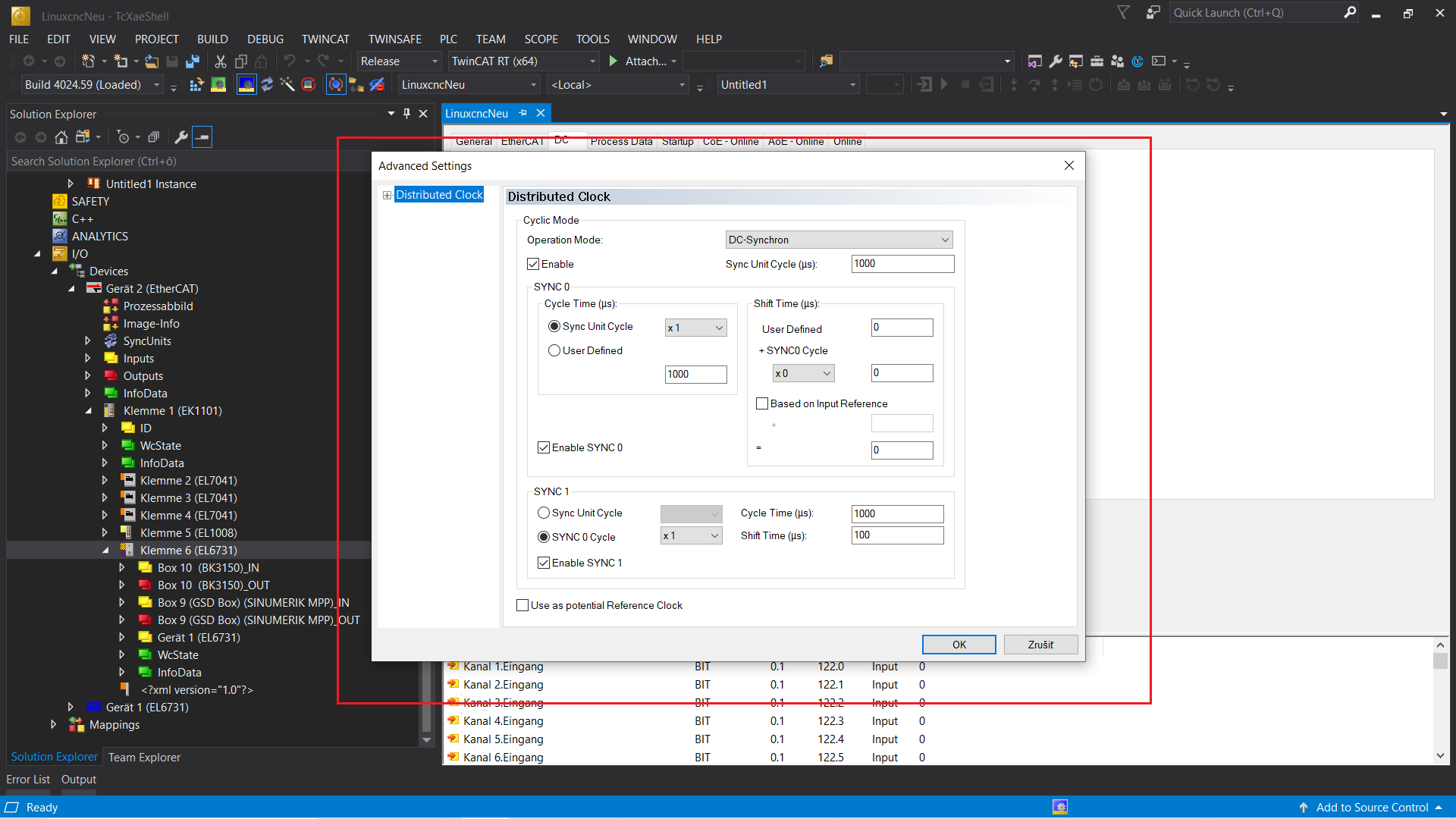
Task: Click the New Project toolbar icon
Action: (x=88, y=61)
